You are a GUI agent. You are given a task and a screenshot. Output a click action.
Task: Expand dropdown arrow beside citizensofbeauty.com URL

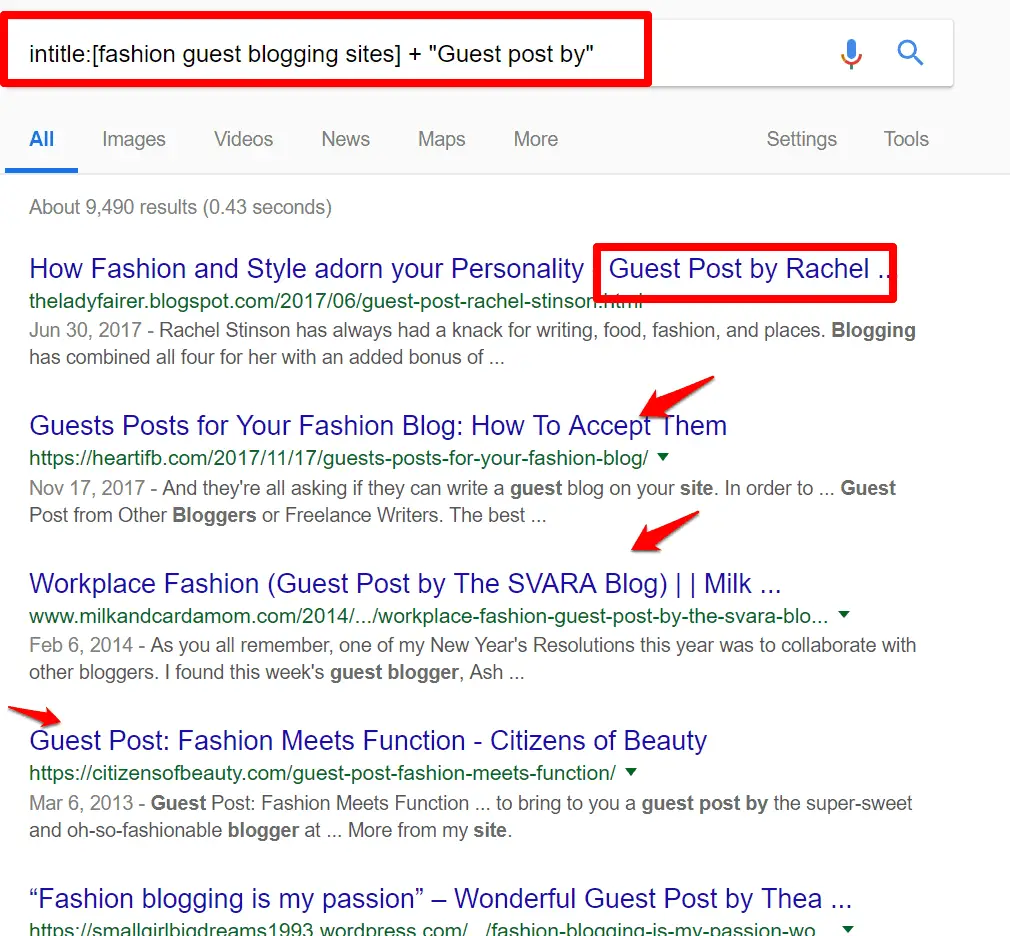631,772
